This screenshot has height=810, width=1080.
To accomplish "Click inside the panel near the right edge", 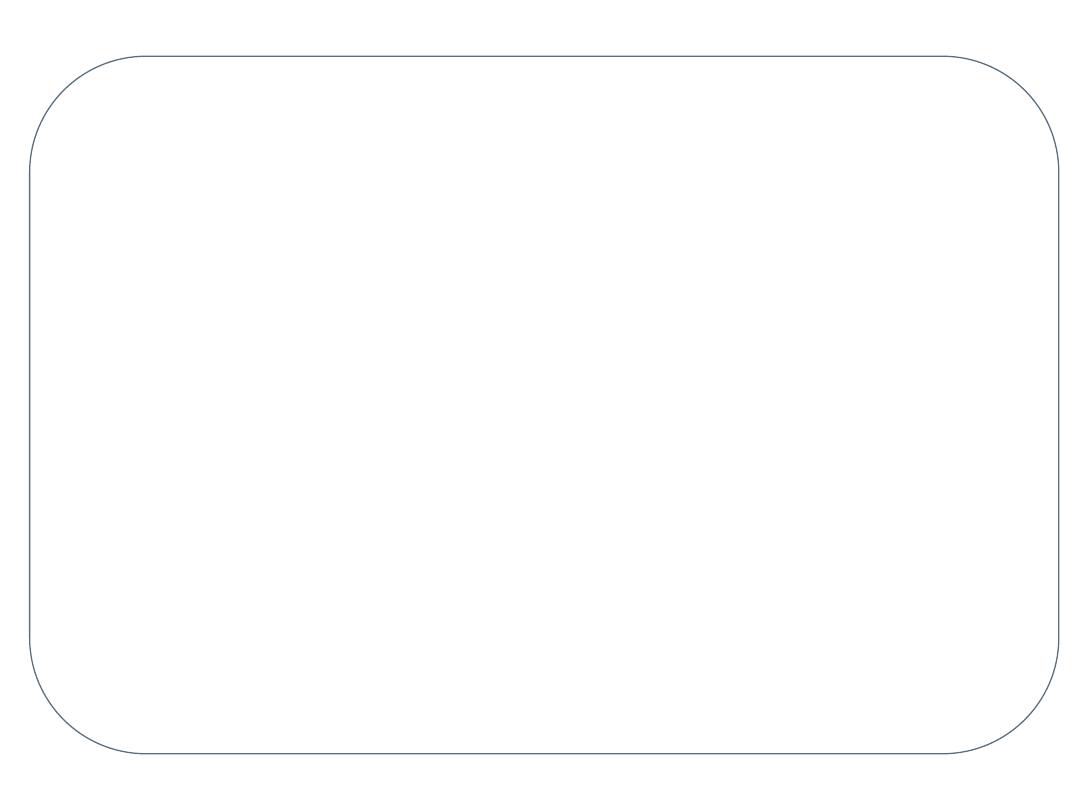I will pos(1039,405).
